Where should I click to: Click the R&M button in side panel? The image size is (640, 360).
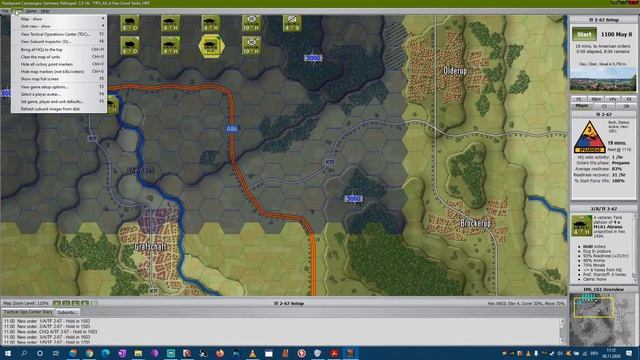[596, 99]
